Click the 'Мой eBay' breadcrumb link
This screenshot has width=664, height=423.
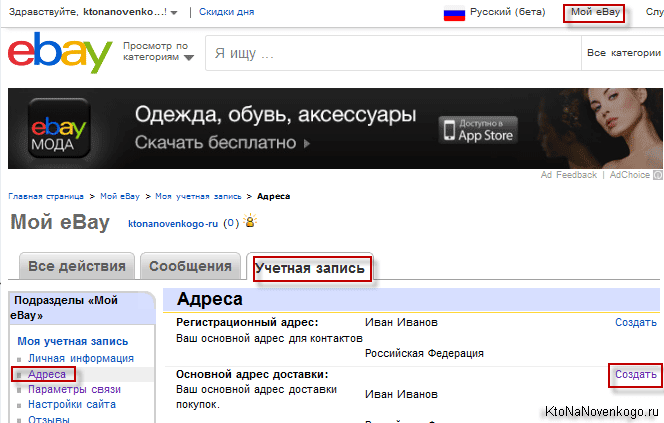[120, 196]
